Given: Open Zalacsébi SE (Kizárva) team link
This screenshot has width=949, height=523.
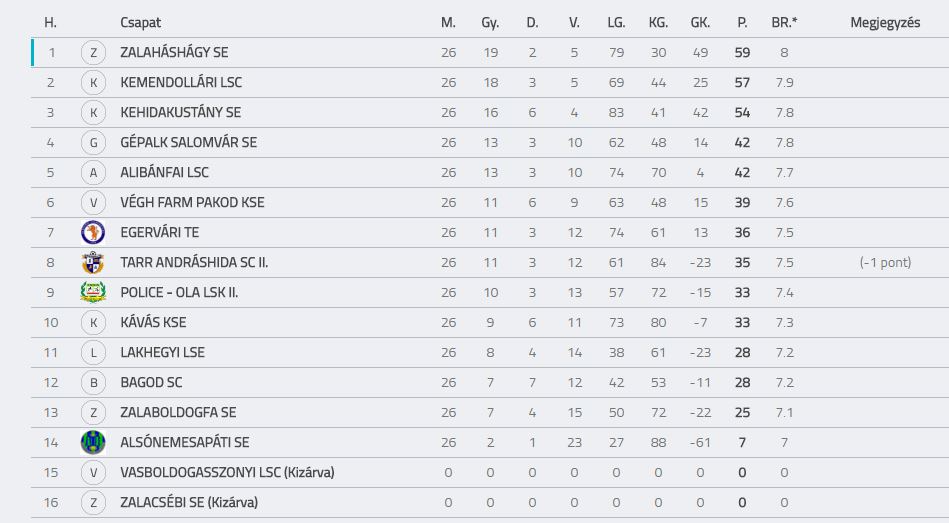Looking at the screenshot, I should 189,502.
